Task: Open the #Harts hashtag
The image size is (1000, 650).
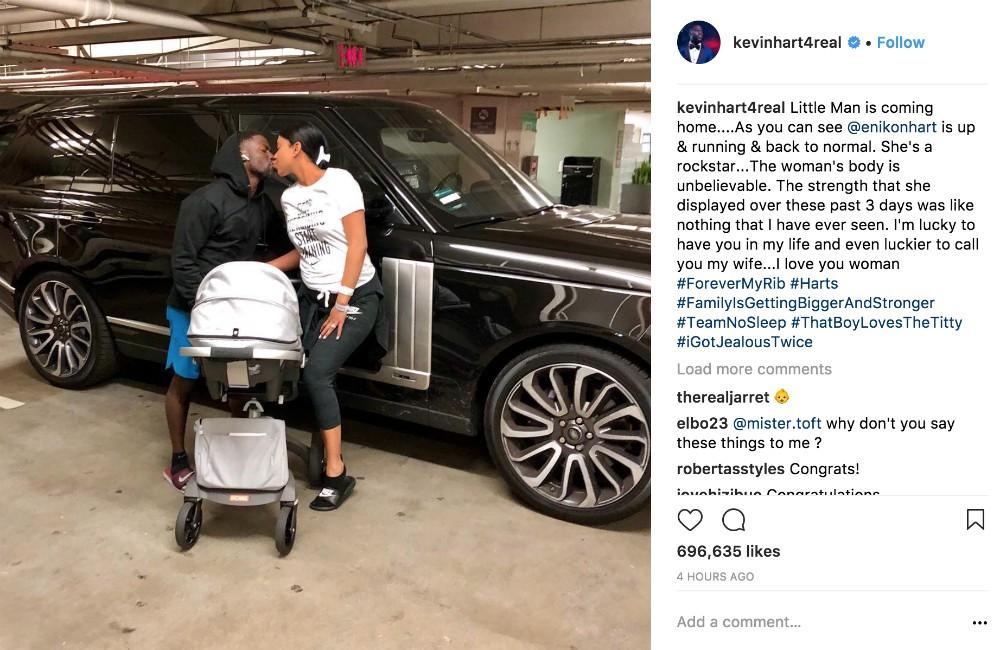Action: (814, 283)
